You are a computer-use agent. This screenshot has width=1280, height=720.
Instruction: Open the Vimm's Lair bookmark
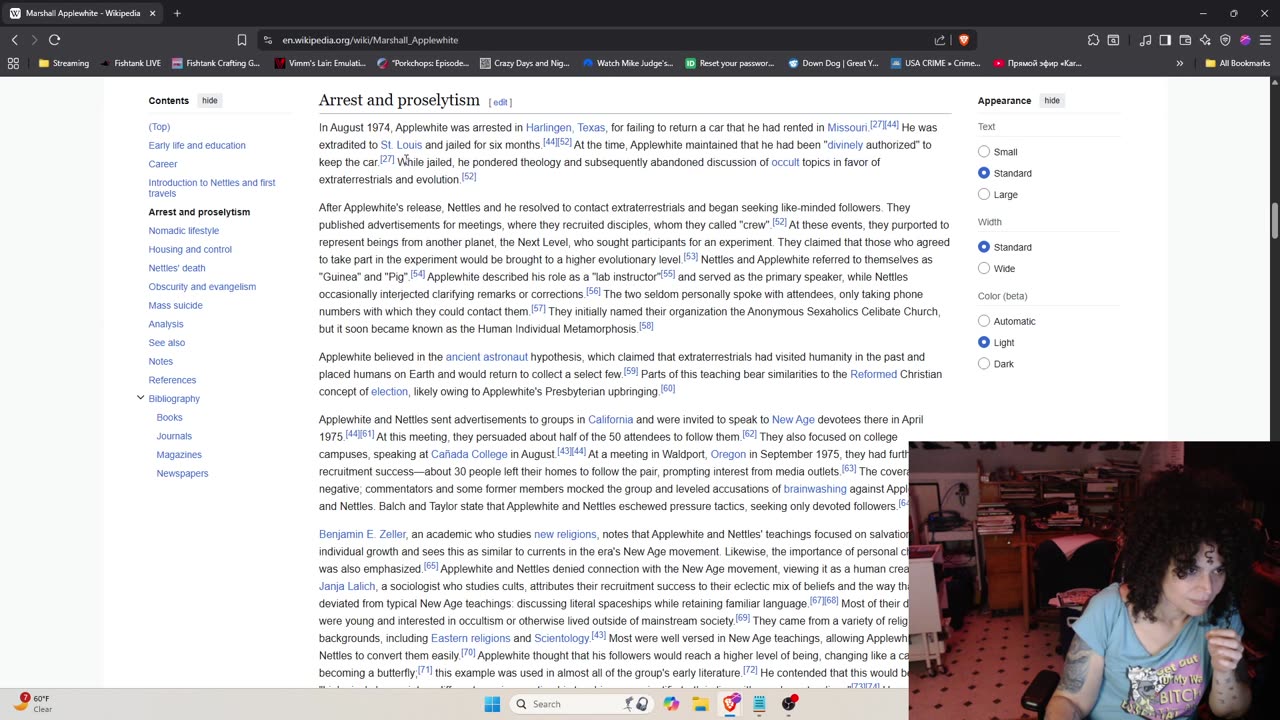[319, 63]
